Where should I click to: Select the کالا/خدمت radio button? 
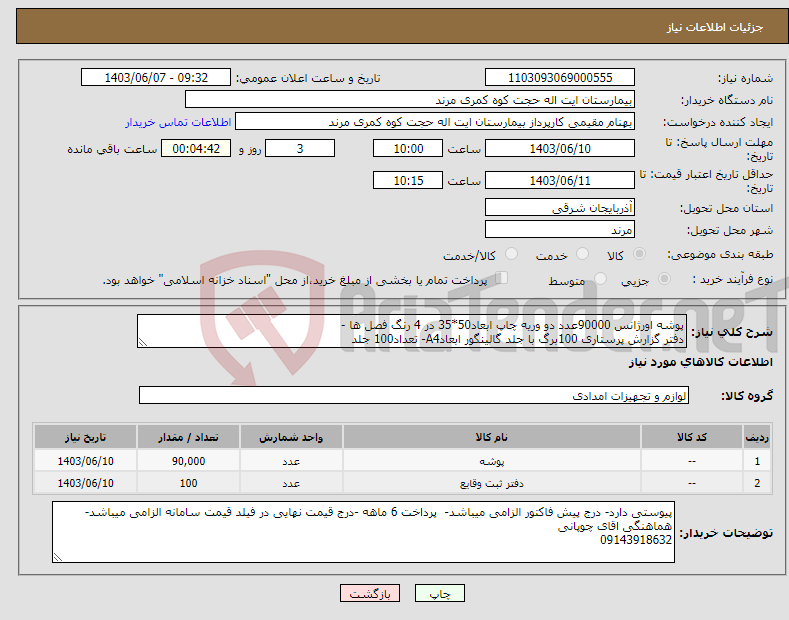511,254
